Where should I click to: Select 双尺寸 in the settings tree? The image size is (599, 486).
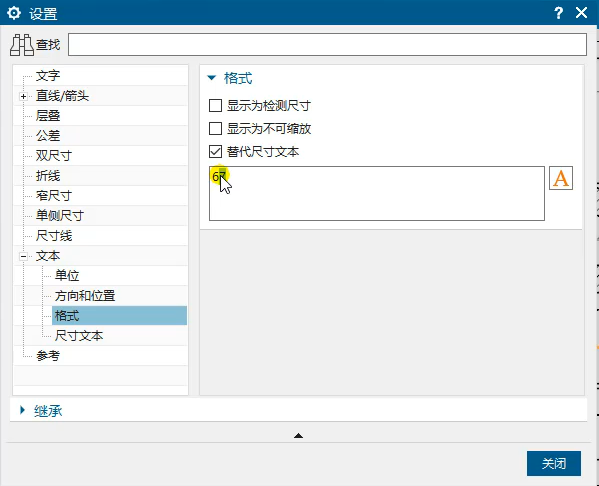pyautogui.click(x=54, y=156)
